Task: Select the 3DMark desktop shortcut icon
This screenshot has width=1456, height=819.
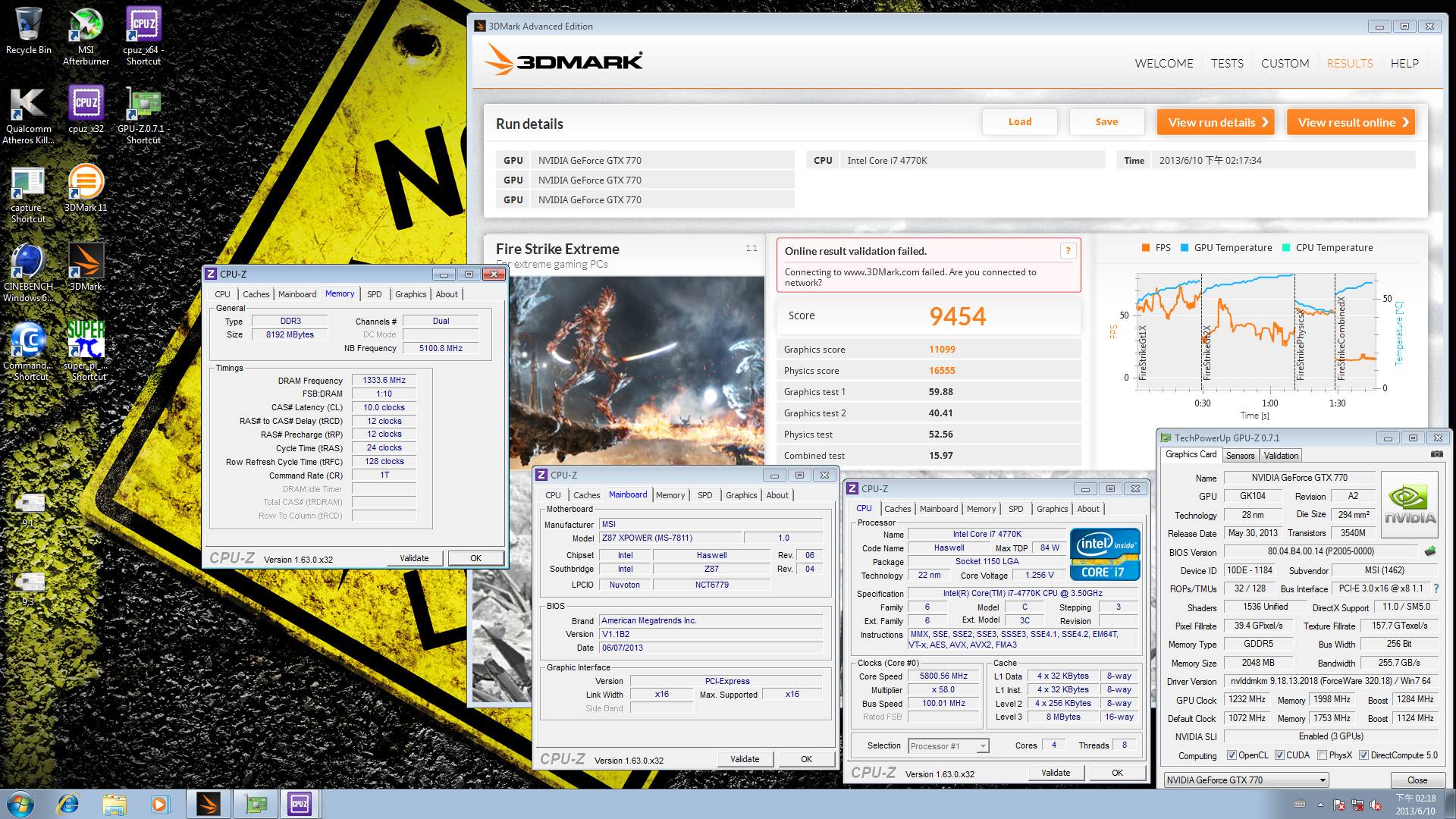Action: coord(86,267)
